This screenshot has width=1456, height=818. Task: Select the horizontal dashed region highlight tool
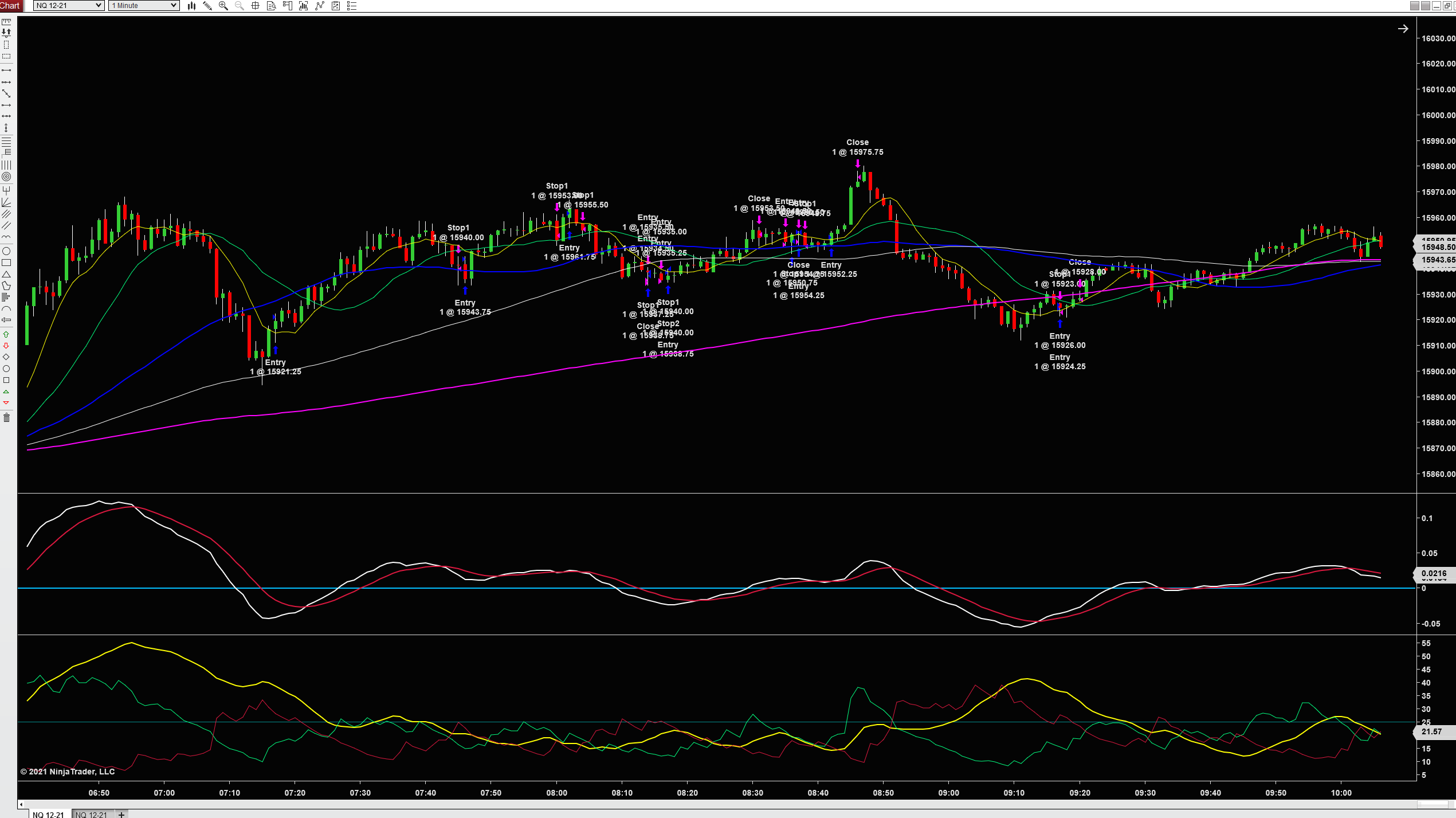pos(6,56)
